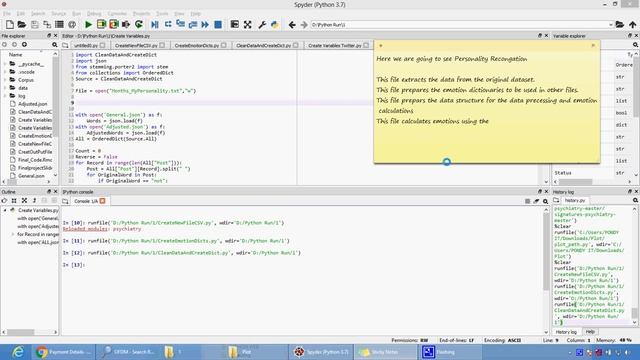This screenshot has width=640, height=360.
Task: Save all files from the toolbar
Action: coord(47,24)
